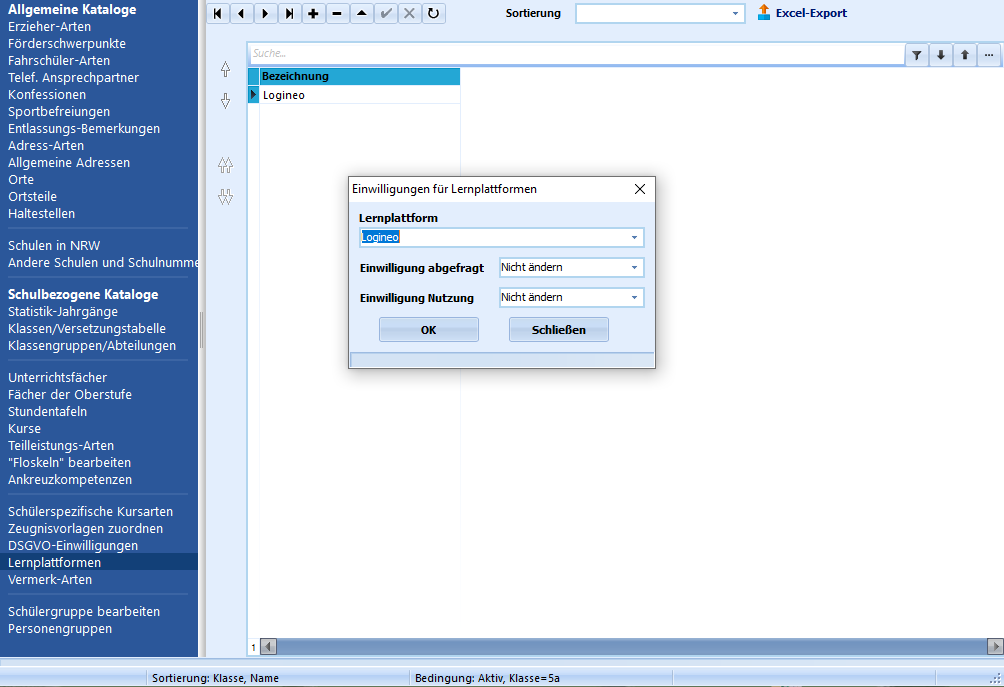The width and height of the screenshot is (1004, 687).
Task: Open Förderschwerpunkte catalog
Action: [x=67, y=44]
